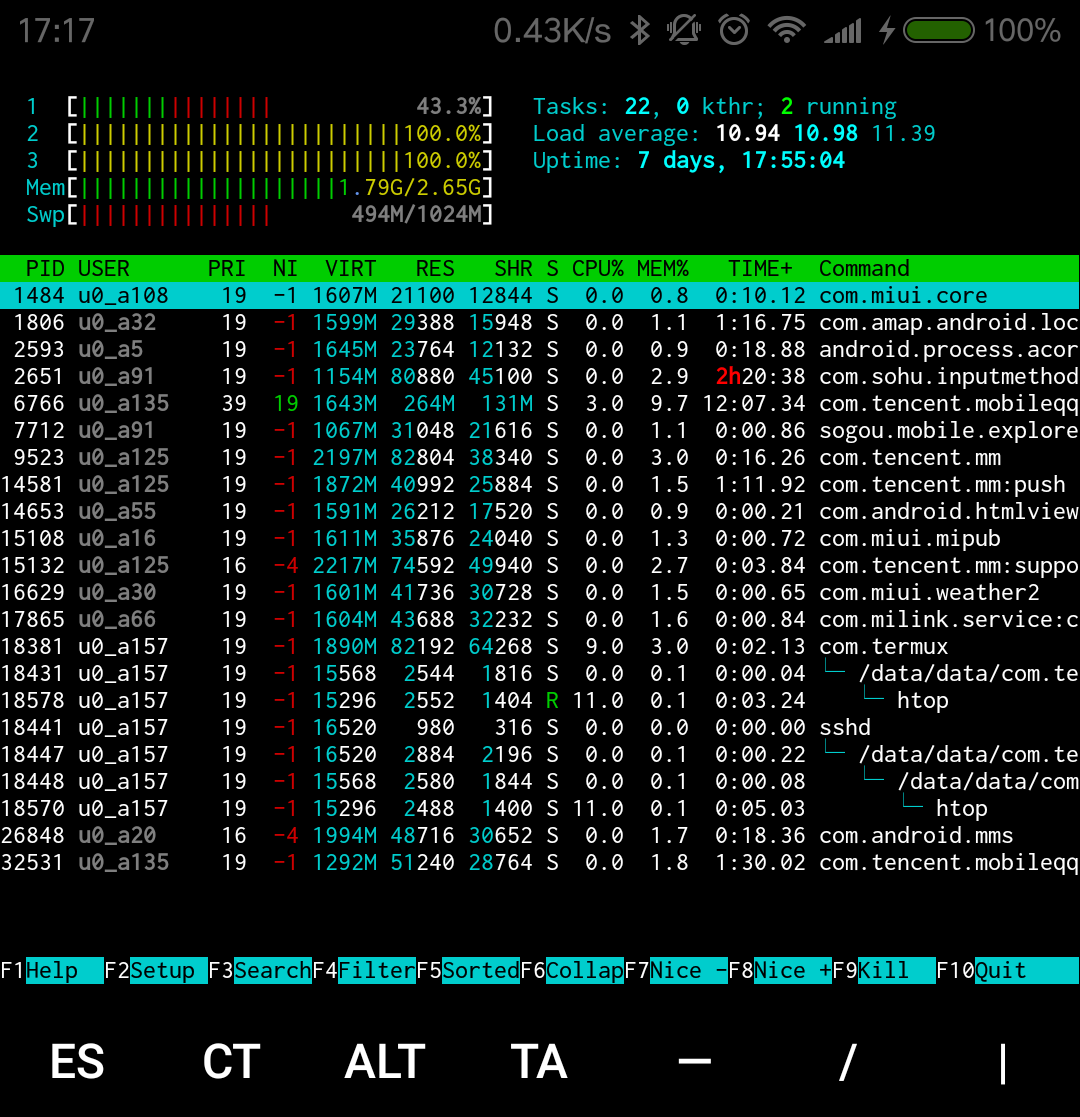Sort by the MEM% column header

(663, 269)
